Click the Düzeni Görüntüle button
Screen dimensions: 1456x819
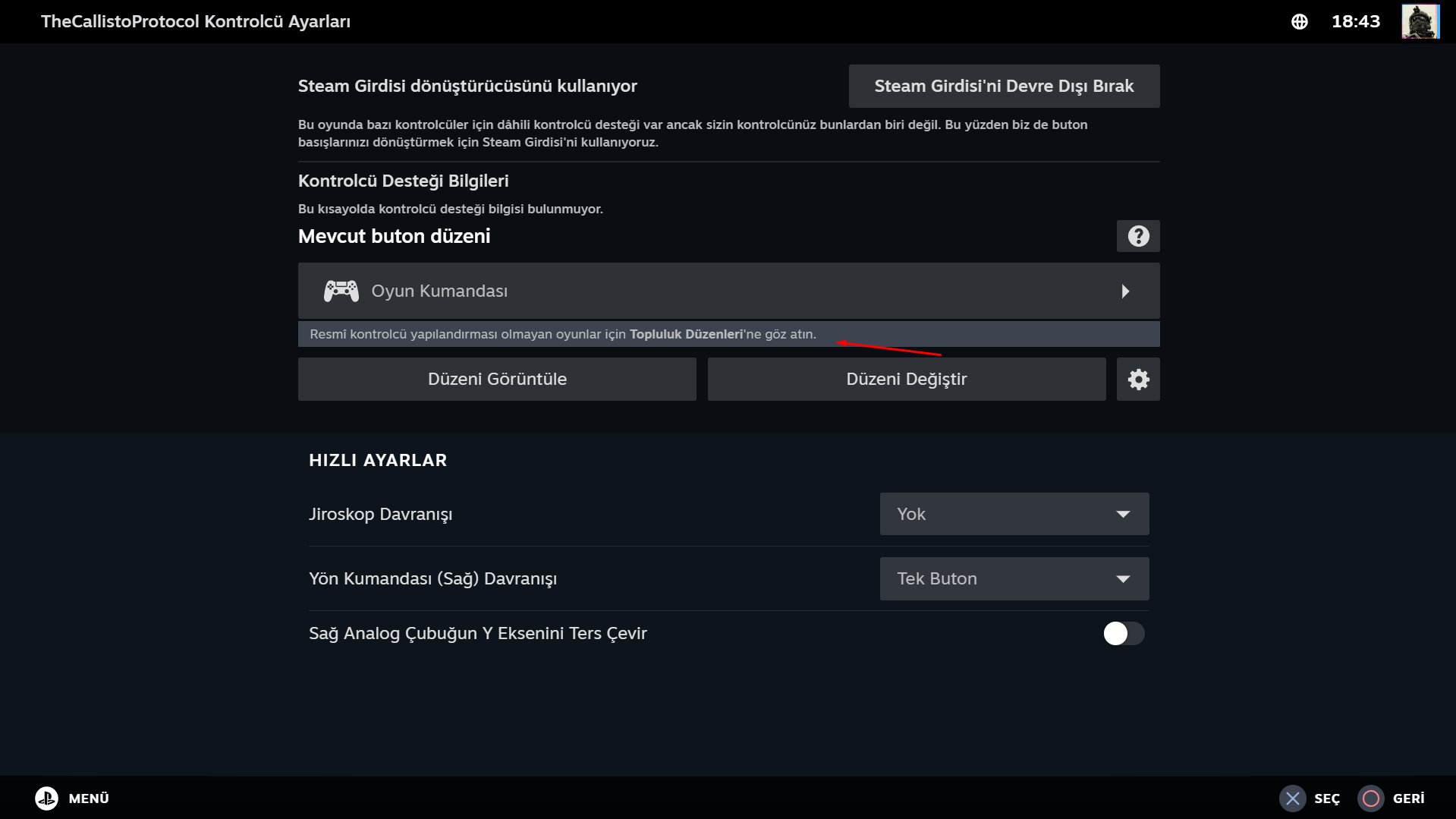[x=497, y=380]
